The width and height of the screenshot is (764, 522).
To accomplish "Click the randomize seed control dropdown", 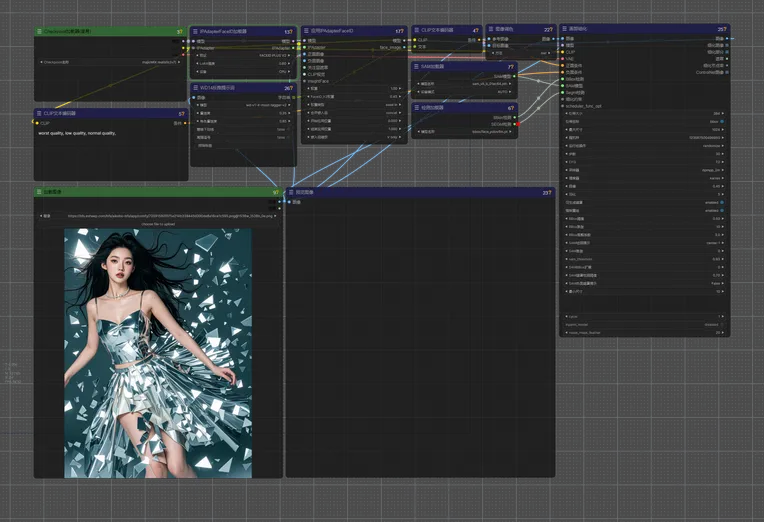I will (644, 146).
